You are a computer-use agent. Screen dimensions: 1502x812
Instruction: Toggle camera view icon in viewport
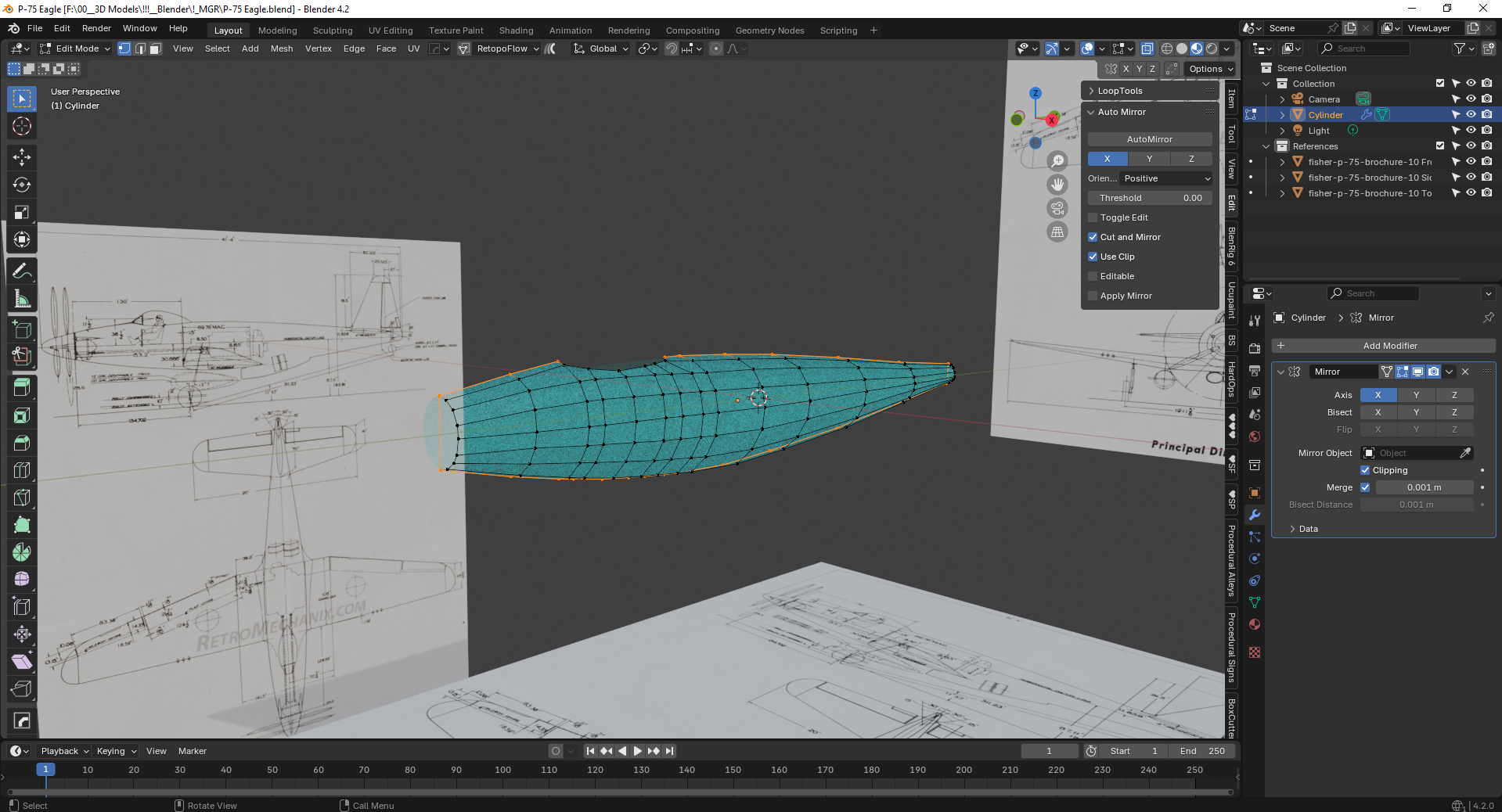click(x=1057, y=208)
